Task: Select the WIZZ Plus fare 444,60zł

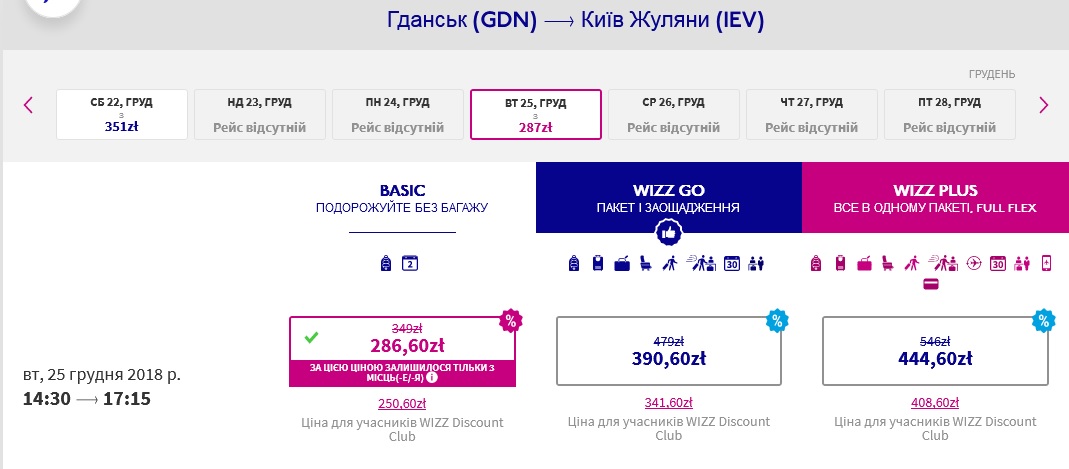Action: (935, 351)
